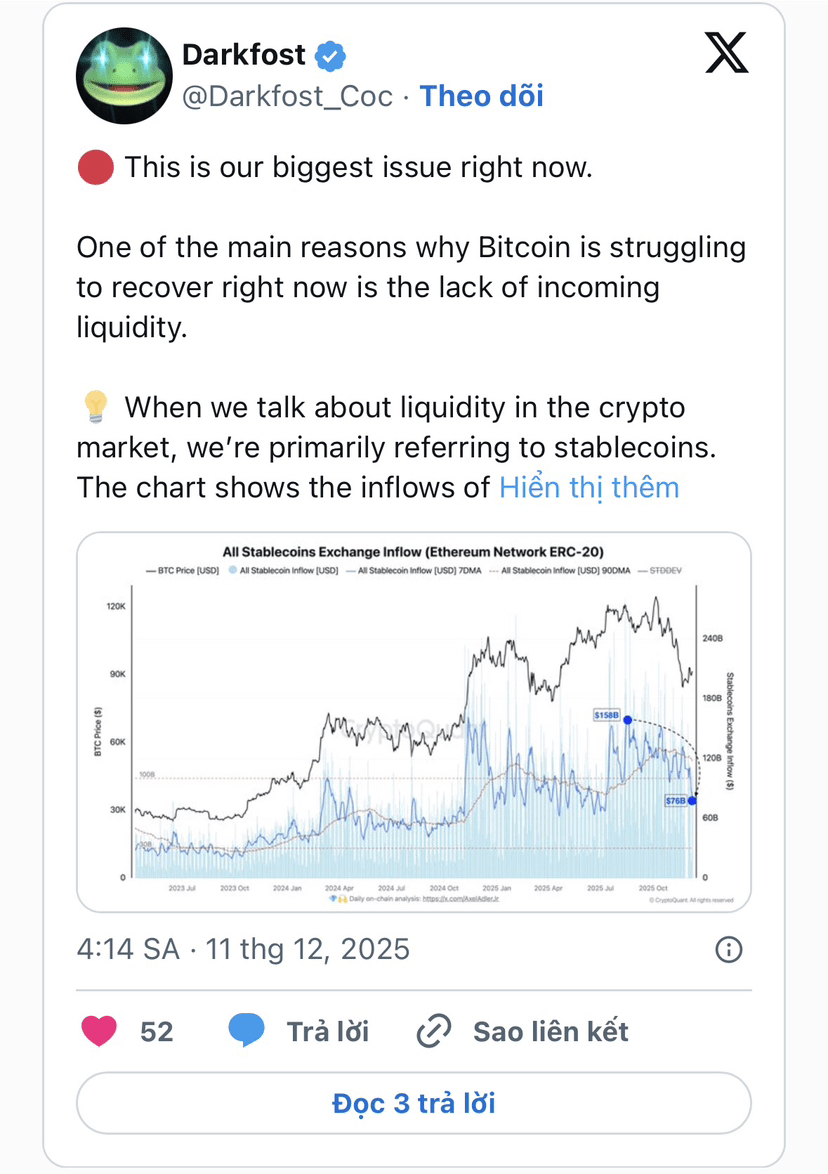The image size is (828, 1174).
Task: Click the blue verified badge
Action: (330, 56)
